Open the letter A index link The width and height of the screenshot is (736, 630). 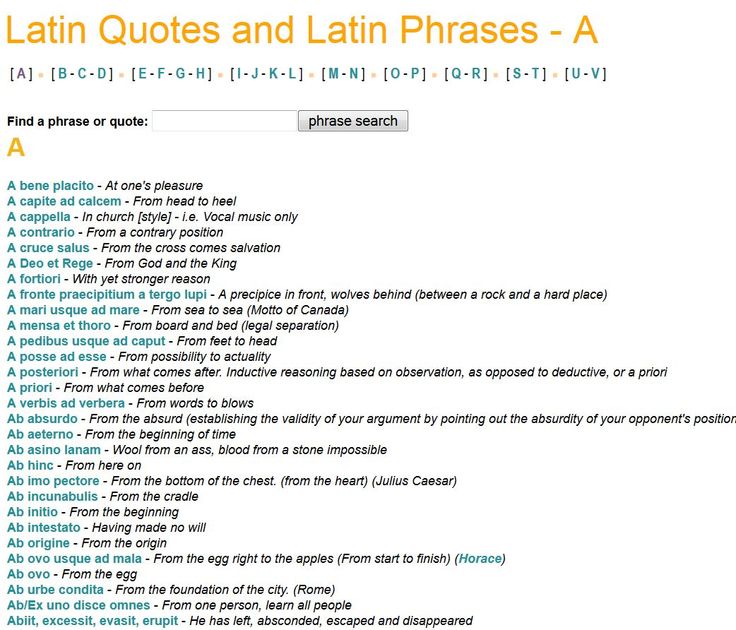[21, 73]
